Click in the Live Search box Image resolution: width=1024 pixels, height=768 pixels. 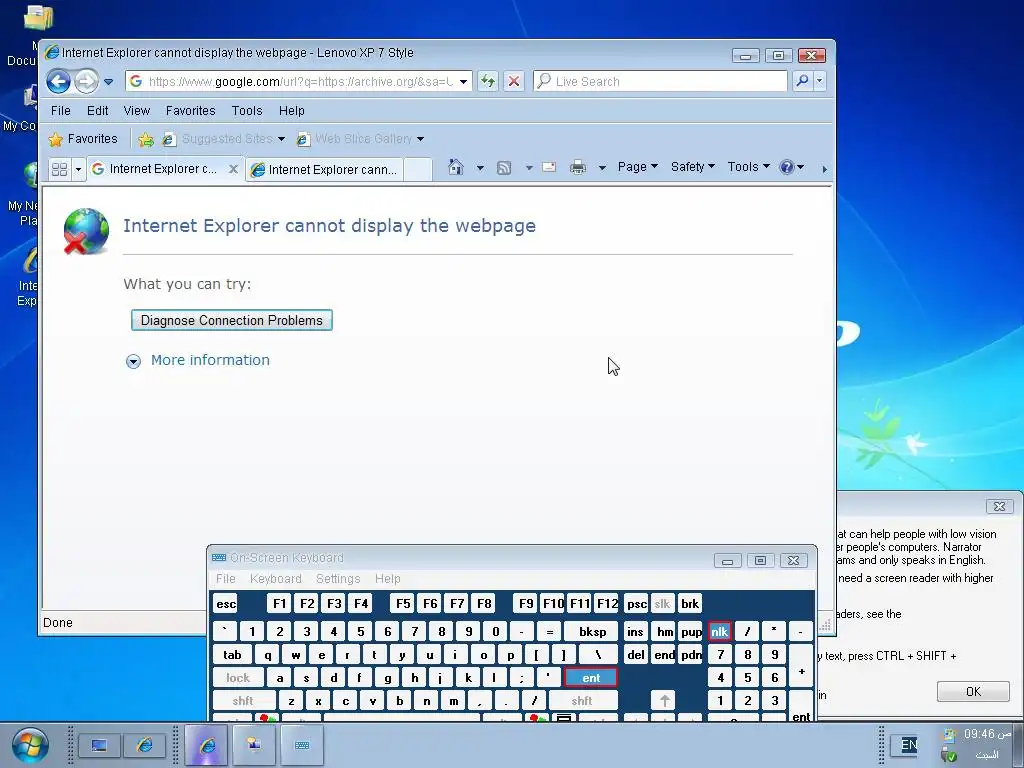click(660, 81)
